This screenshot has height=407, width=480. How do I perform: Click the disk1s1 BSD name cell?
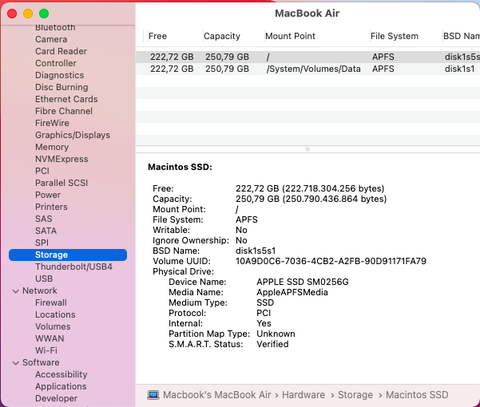460,69
